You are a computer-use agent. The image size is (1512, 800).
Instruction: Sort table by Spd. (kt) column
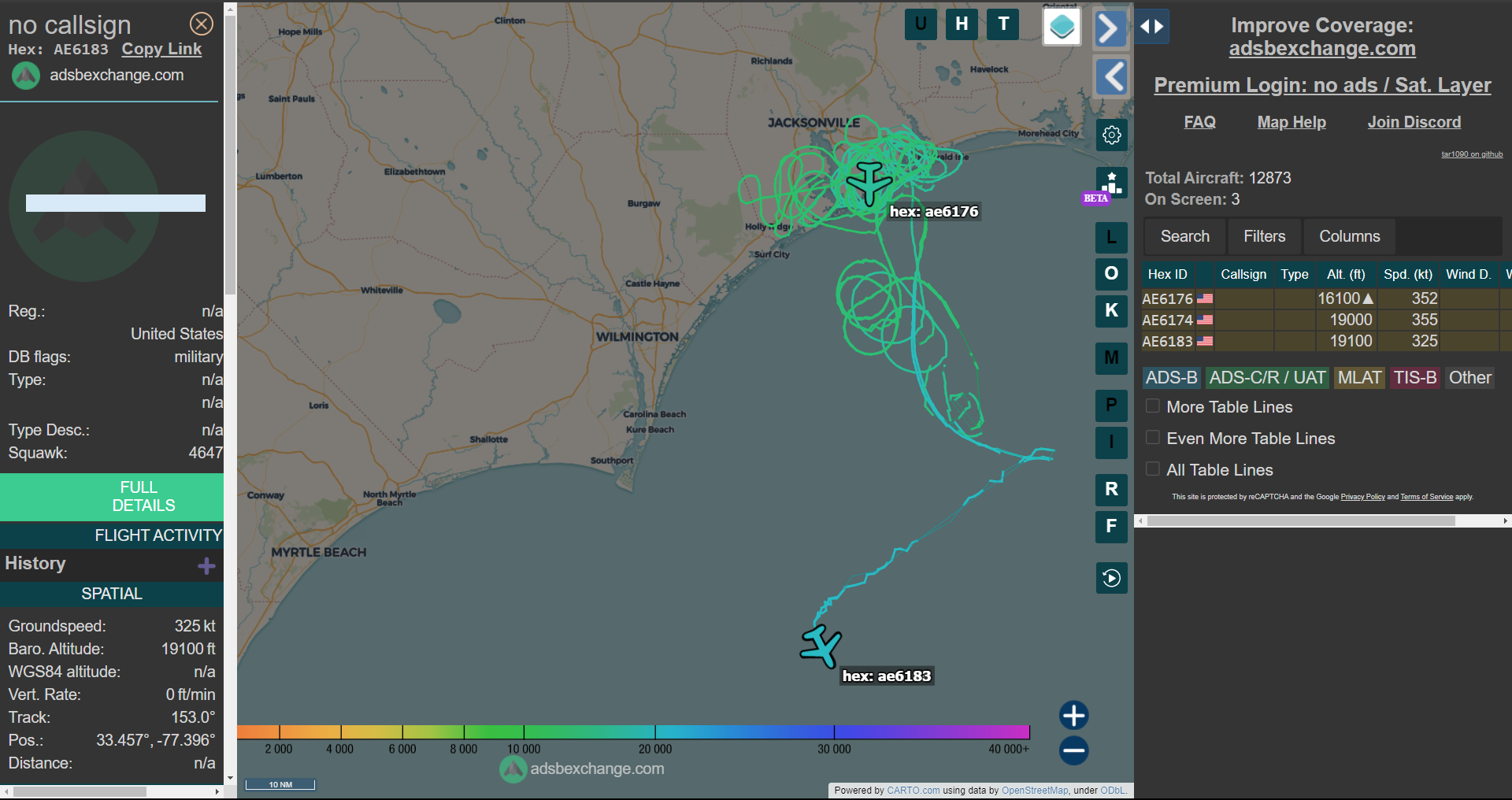tap(1408, 274)
